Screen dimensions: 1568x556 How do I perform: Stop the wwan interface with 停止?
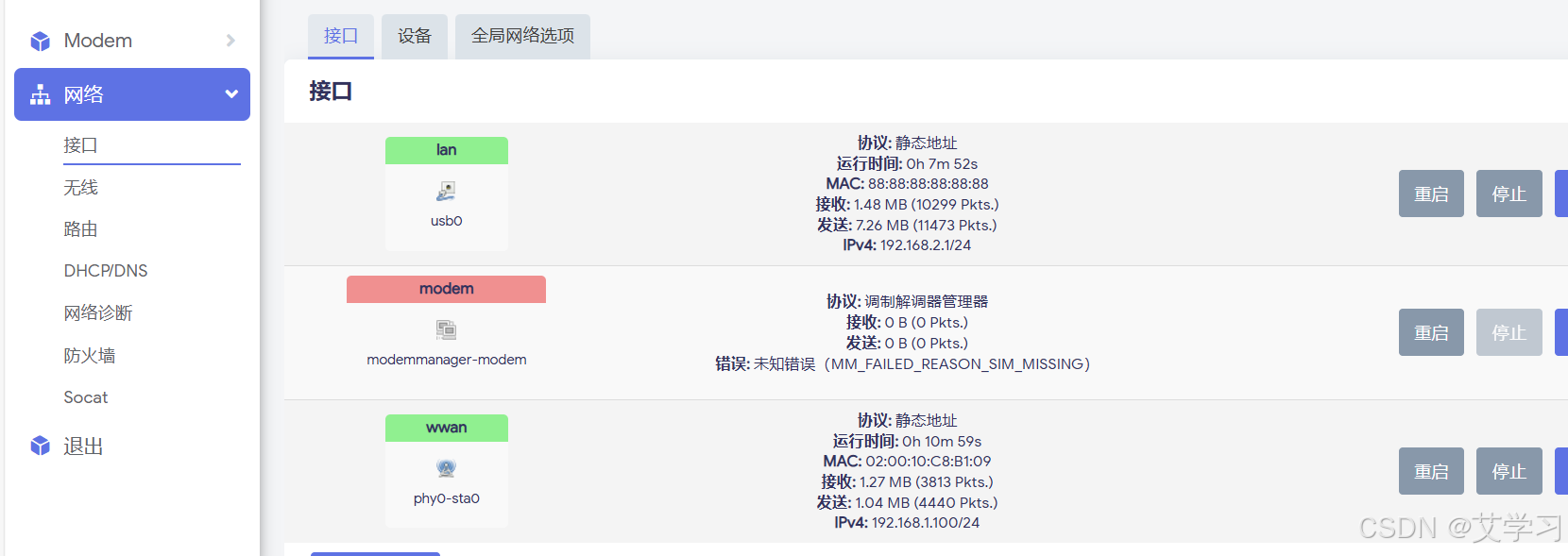(x=1508, y=471)
